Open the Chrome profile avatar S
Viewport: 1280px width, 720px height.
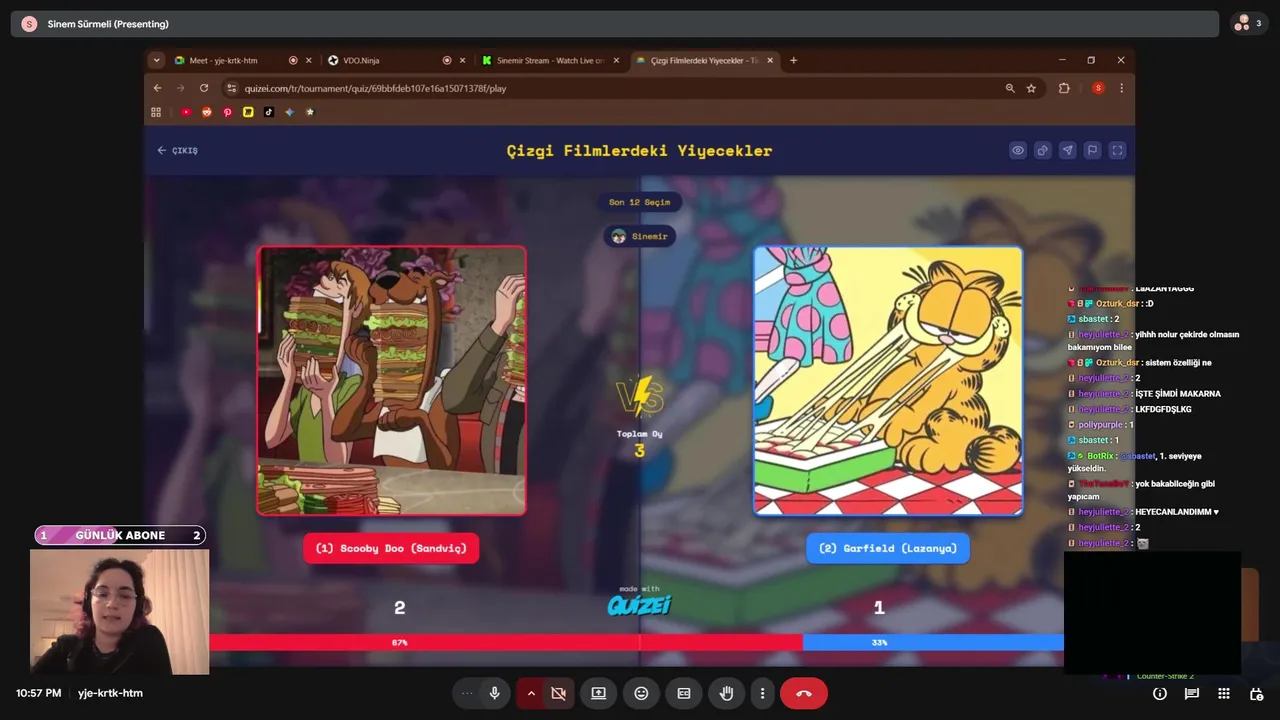pyautogui.click(x=1098, y=88)
